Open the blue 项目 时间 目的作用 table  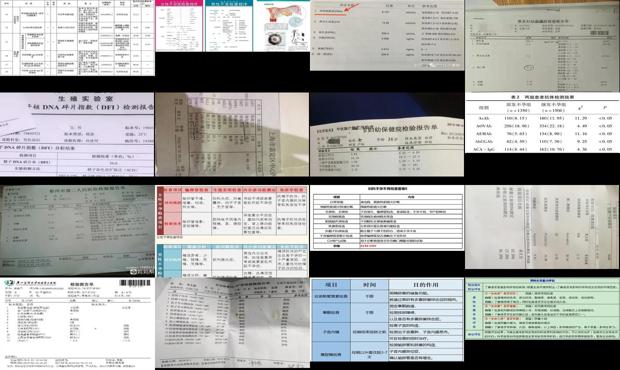coord(387,319)
